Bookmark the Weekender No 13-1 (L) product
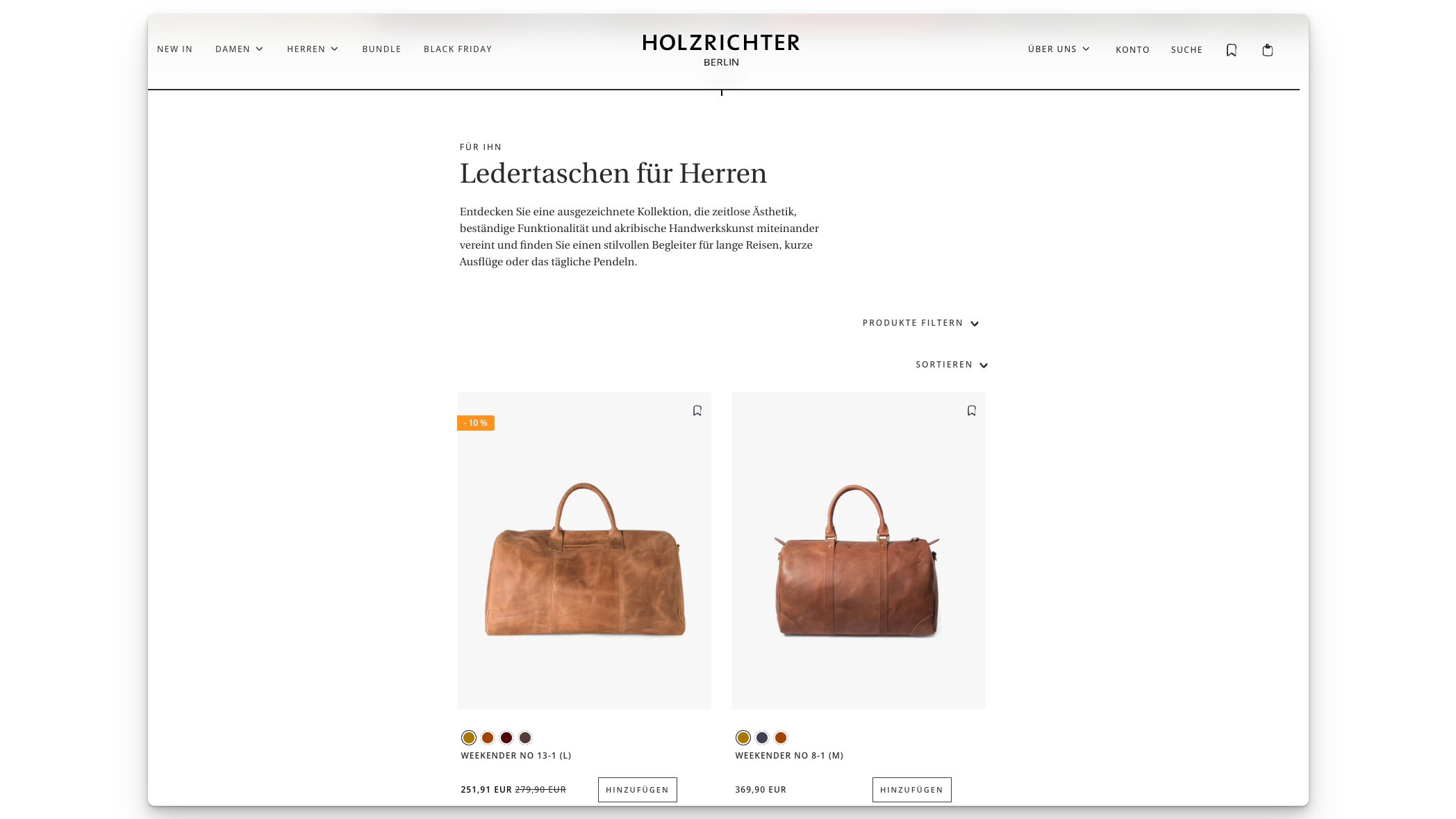The width and height of the screenshot is (1456, 819). 697,411
